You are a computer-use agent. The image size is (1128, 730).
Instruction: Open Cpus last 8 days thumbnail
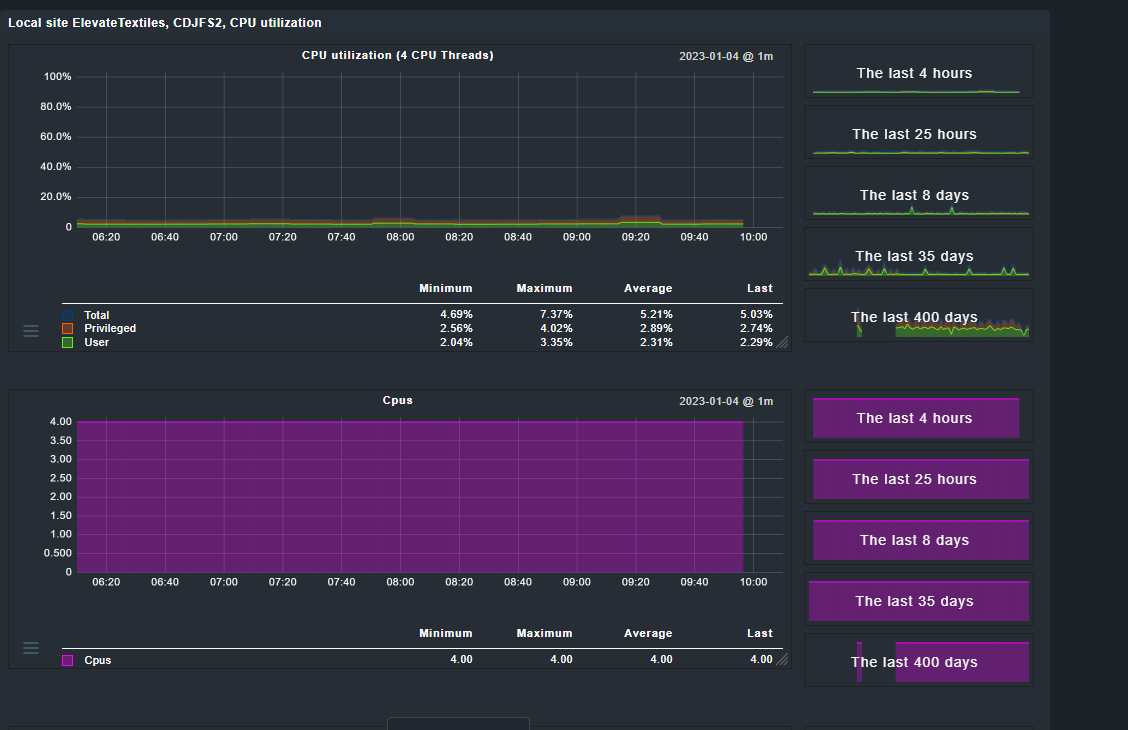(x=919, y=539)
